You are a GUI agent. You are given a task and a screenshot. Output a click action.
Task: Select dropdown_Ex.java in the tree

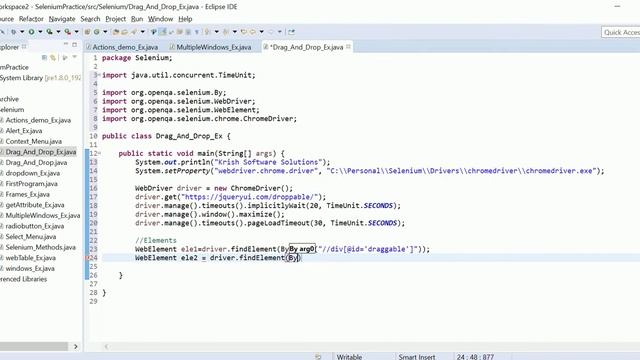click(33, 173)
